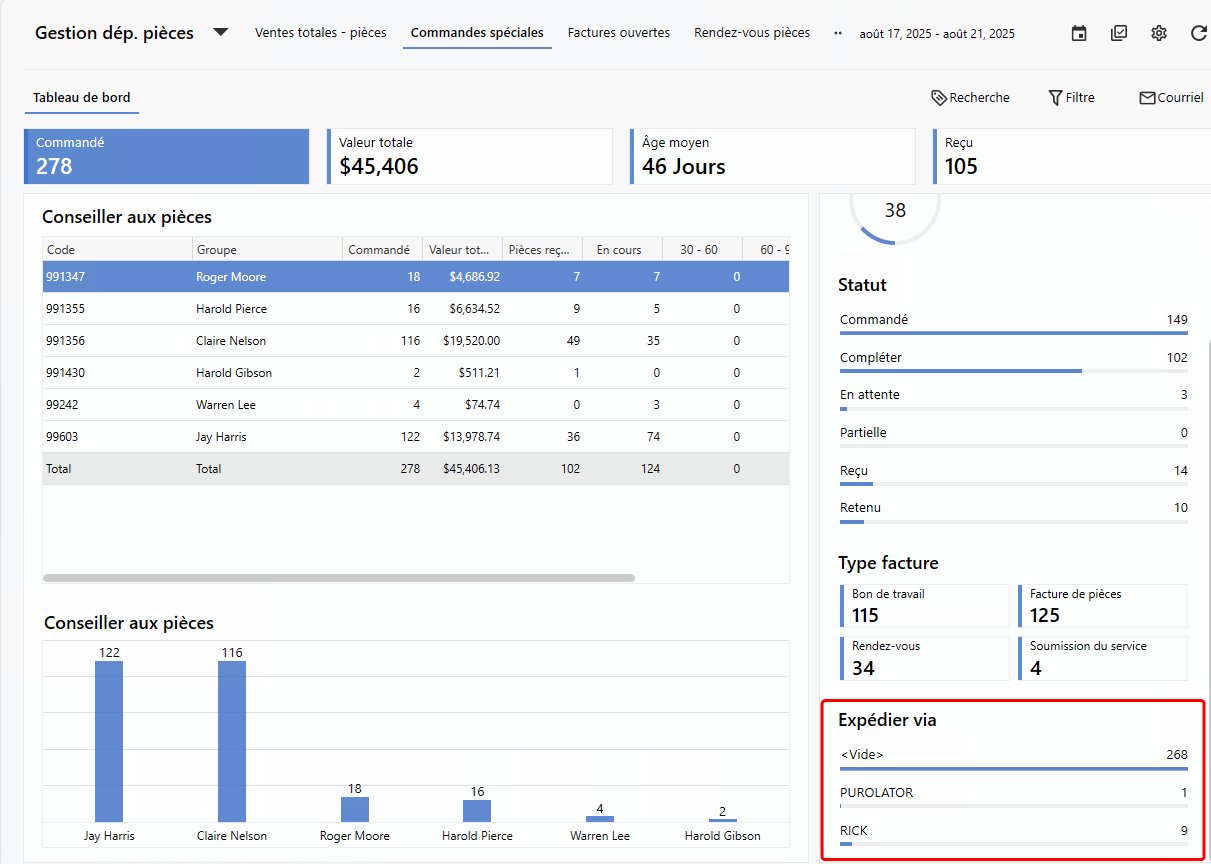Click the refresh icon
The height and width of the screenshot is (864, 1211).
click(1199, 33)
